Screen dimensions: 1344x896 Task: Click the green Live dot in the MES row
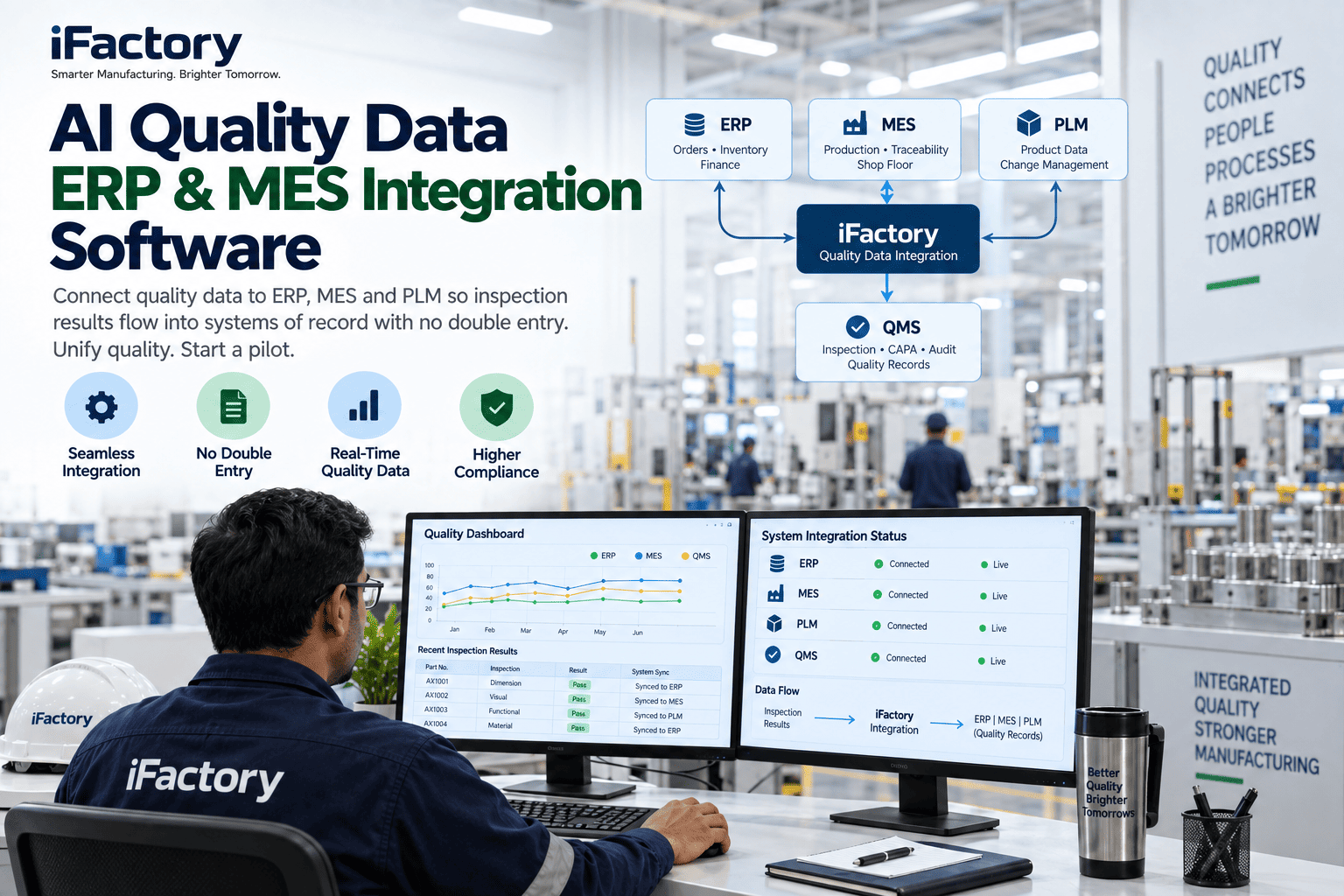pyautogui.click(x=983, y=596)
